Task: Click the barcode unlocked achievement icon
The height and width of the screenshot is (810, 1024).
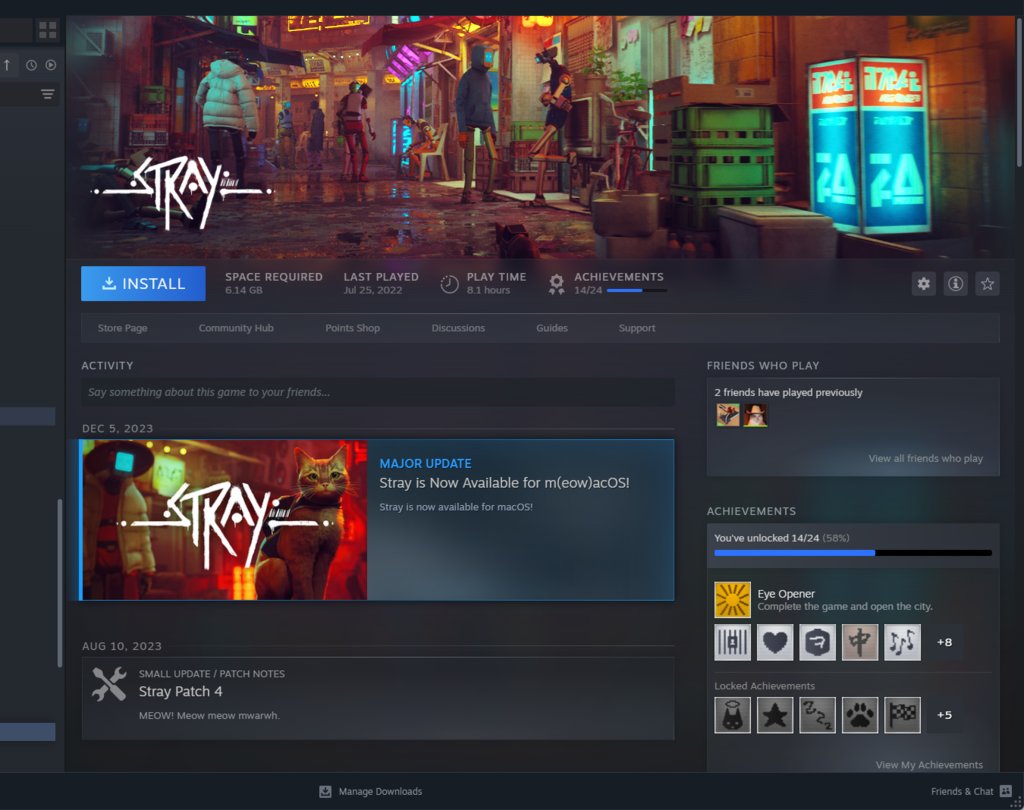Action: pyautogui.click(x=732, y=642)
